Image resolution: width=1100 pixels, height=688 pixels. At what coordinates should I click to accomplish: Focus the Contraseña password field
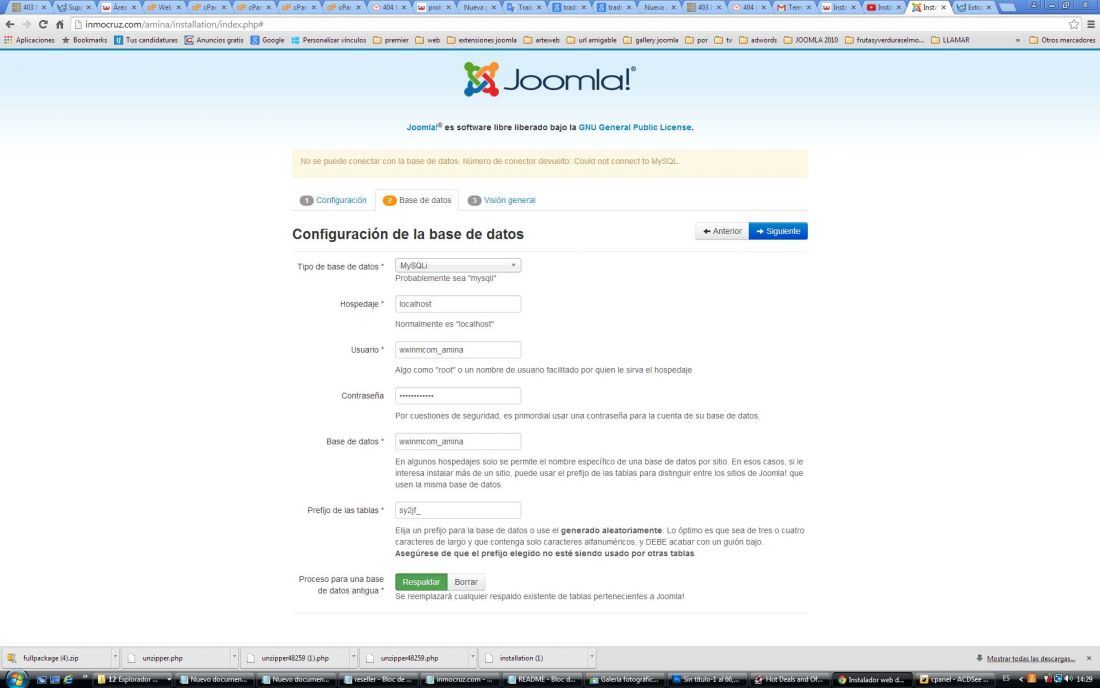click(x=457, y=396)
